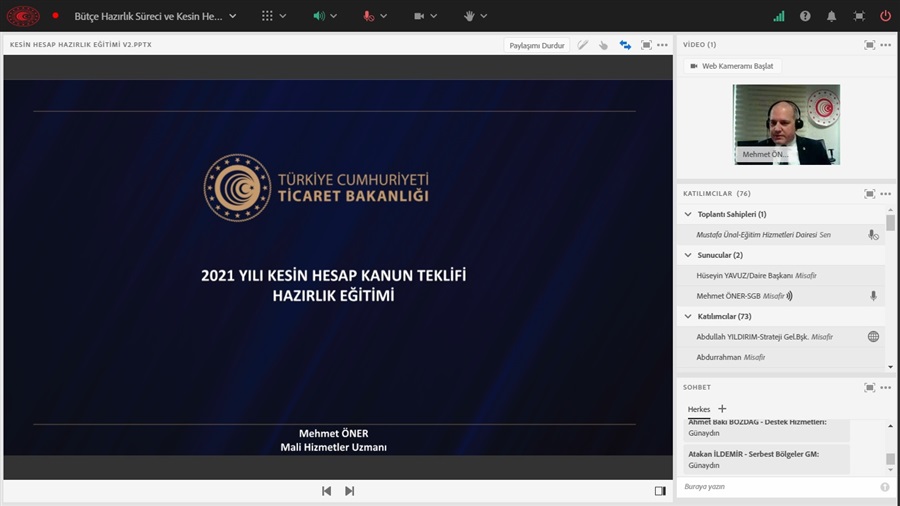Open the meeting title dropdown menu
The width and height of the screenshot is (900, 506).
(x=232, y=16)
